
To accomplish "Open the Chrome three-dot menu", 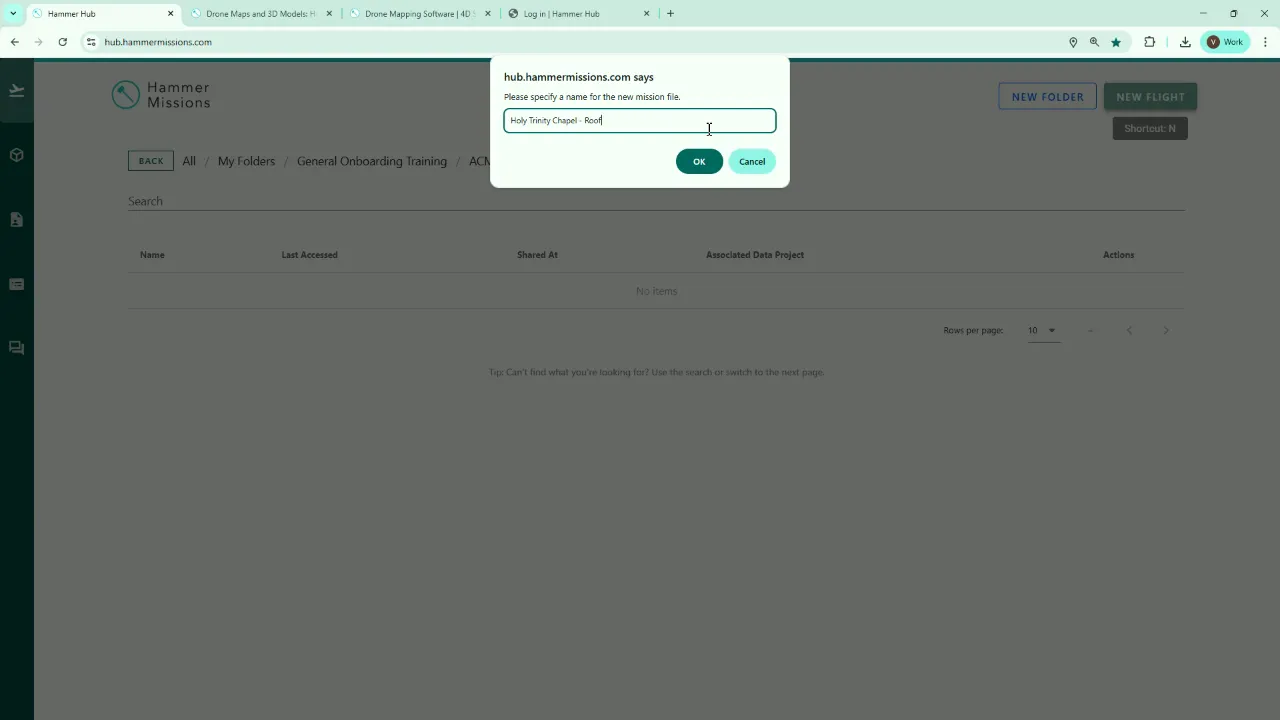I will click(x=1266, y=42).
